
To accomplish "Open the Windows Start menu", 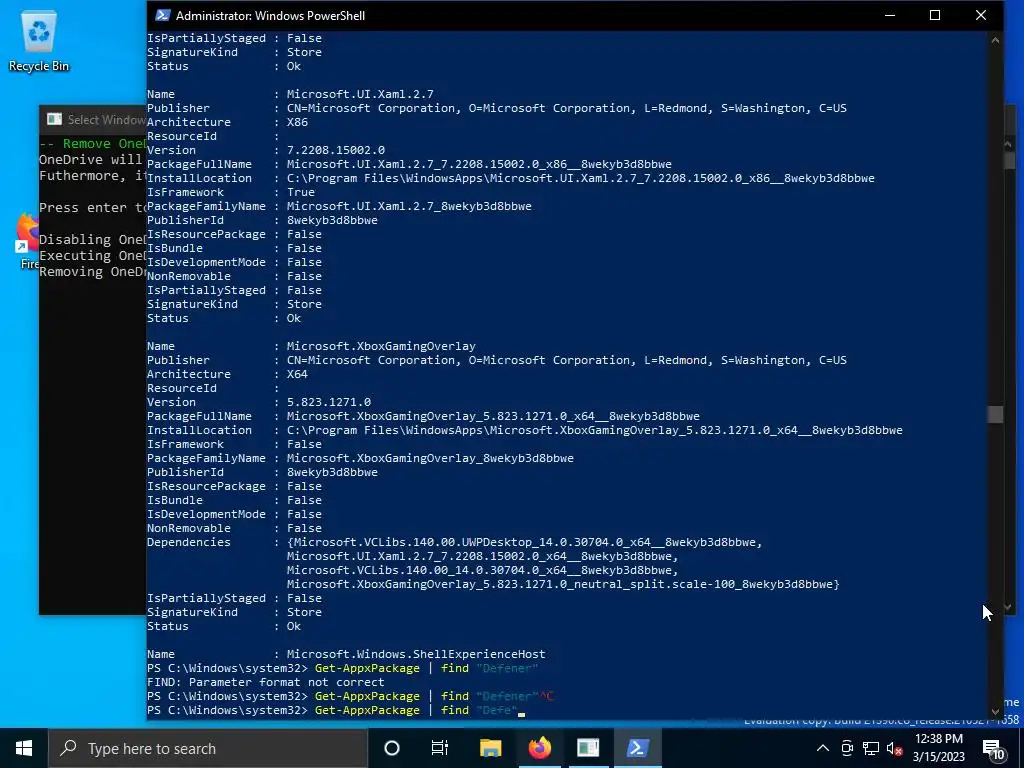I will (24, 748).
